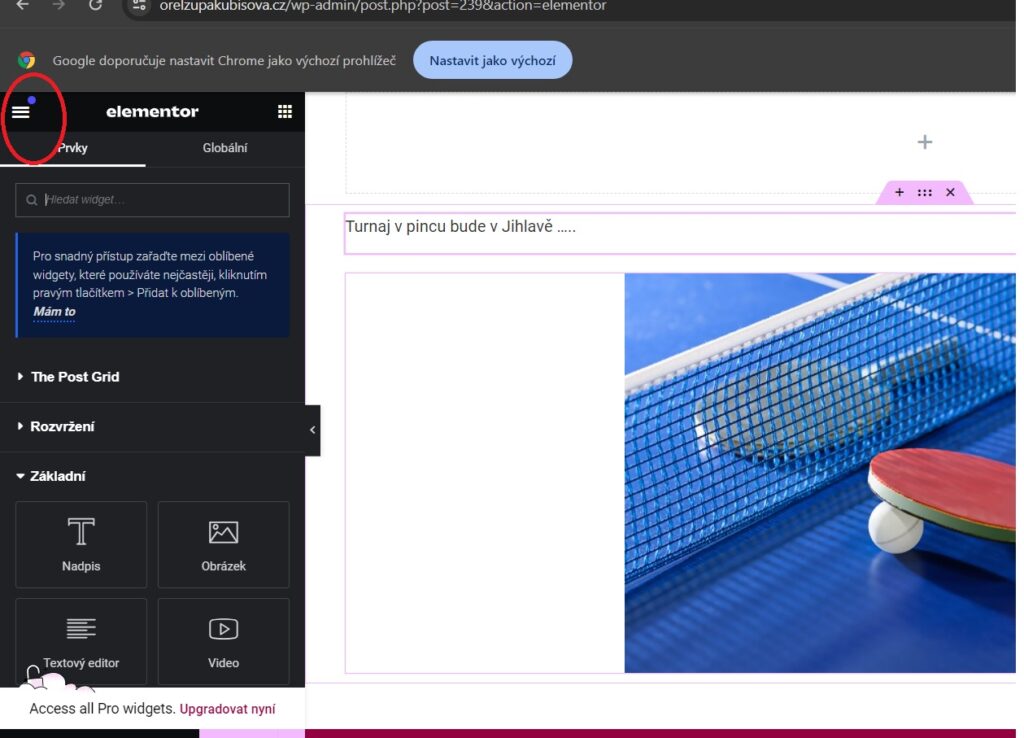Screen dimensions: 1024x738
Task: Click the Chrome logo in the info bar
Action: point(27,60)
